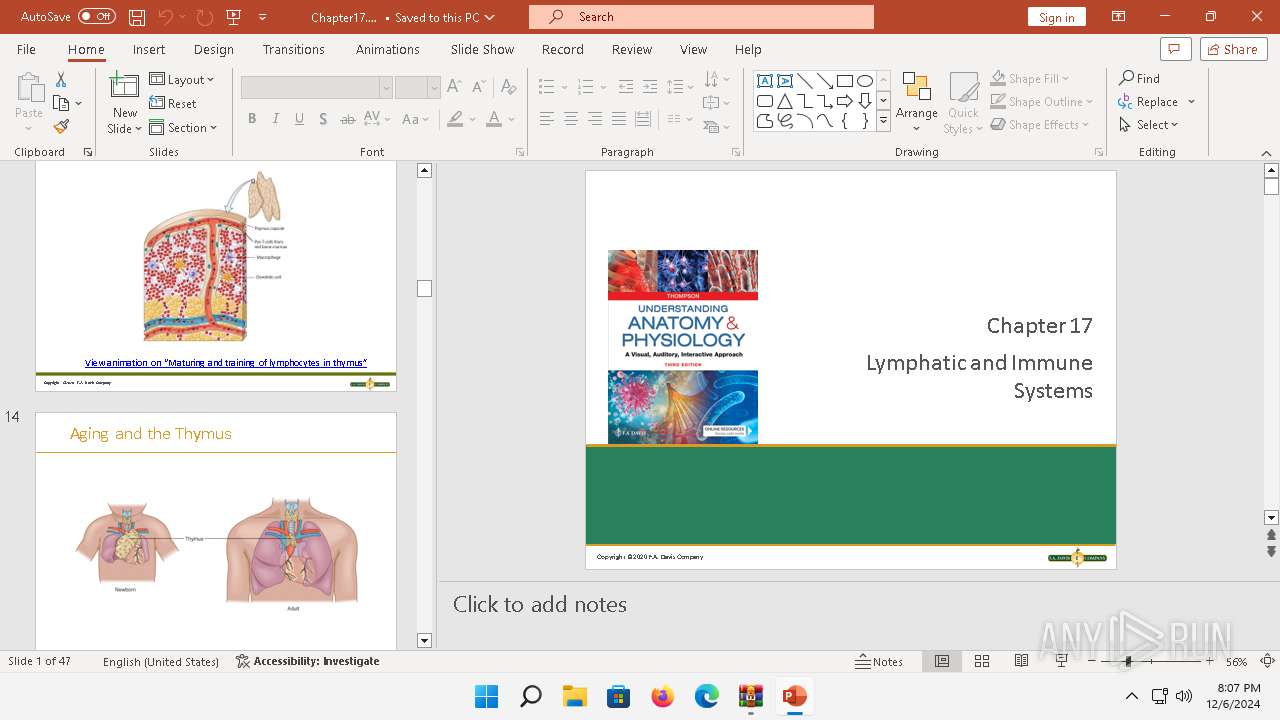The image size is (1280, 720).
Task: Click the Share button
Action: click(x=1233, y=49)
